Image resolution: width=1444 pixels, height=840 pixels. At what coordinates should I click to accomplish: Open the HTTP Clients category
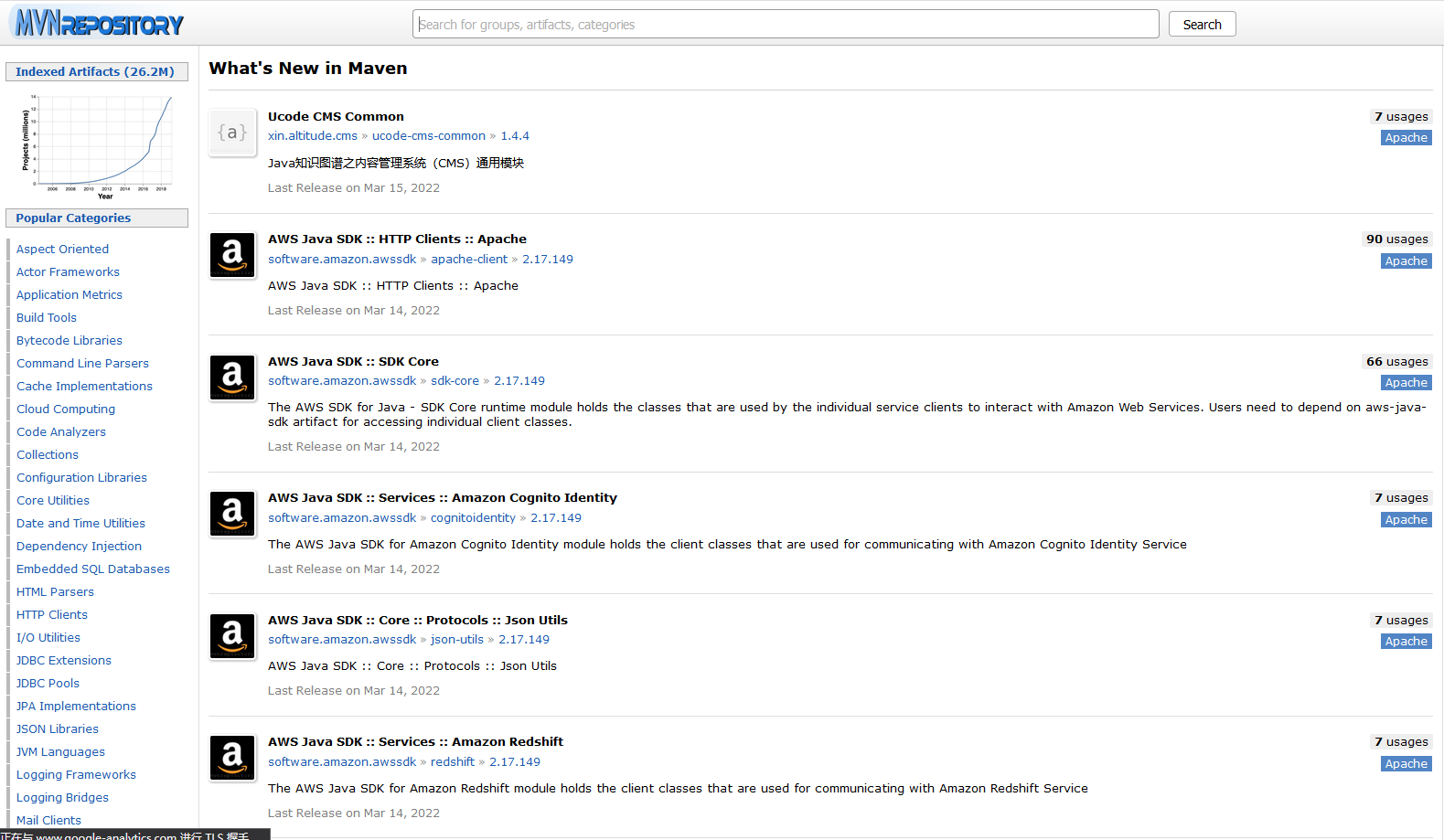point(52,614)
